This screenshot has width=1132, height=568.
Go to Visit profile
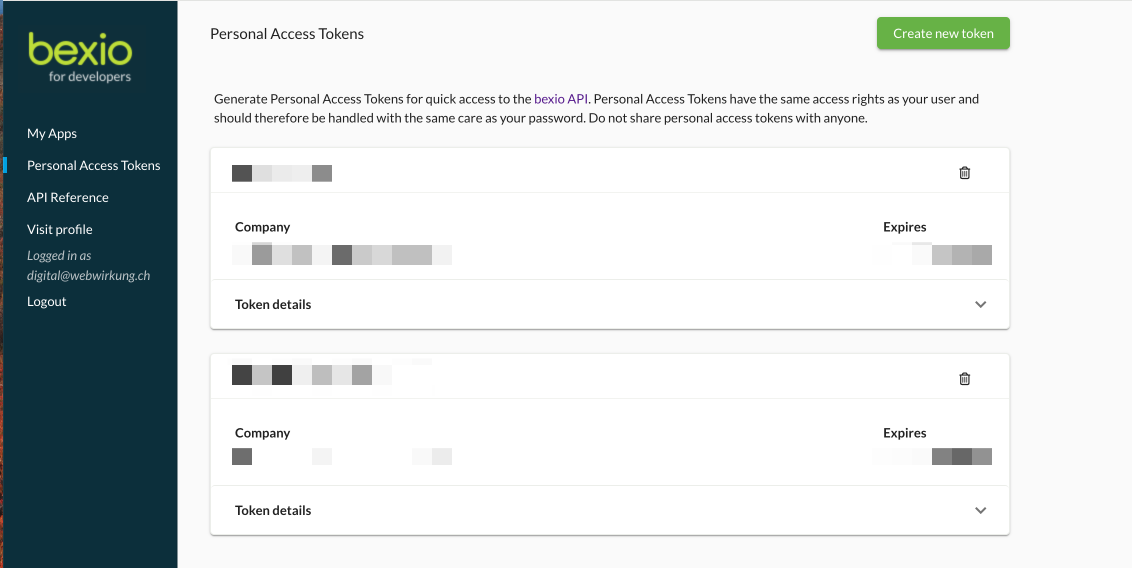pos(60,230)
